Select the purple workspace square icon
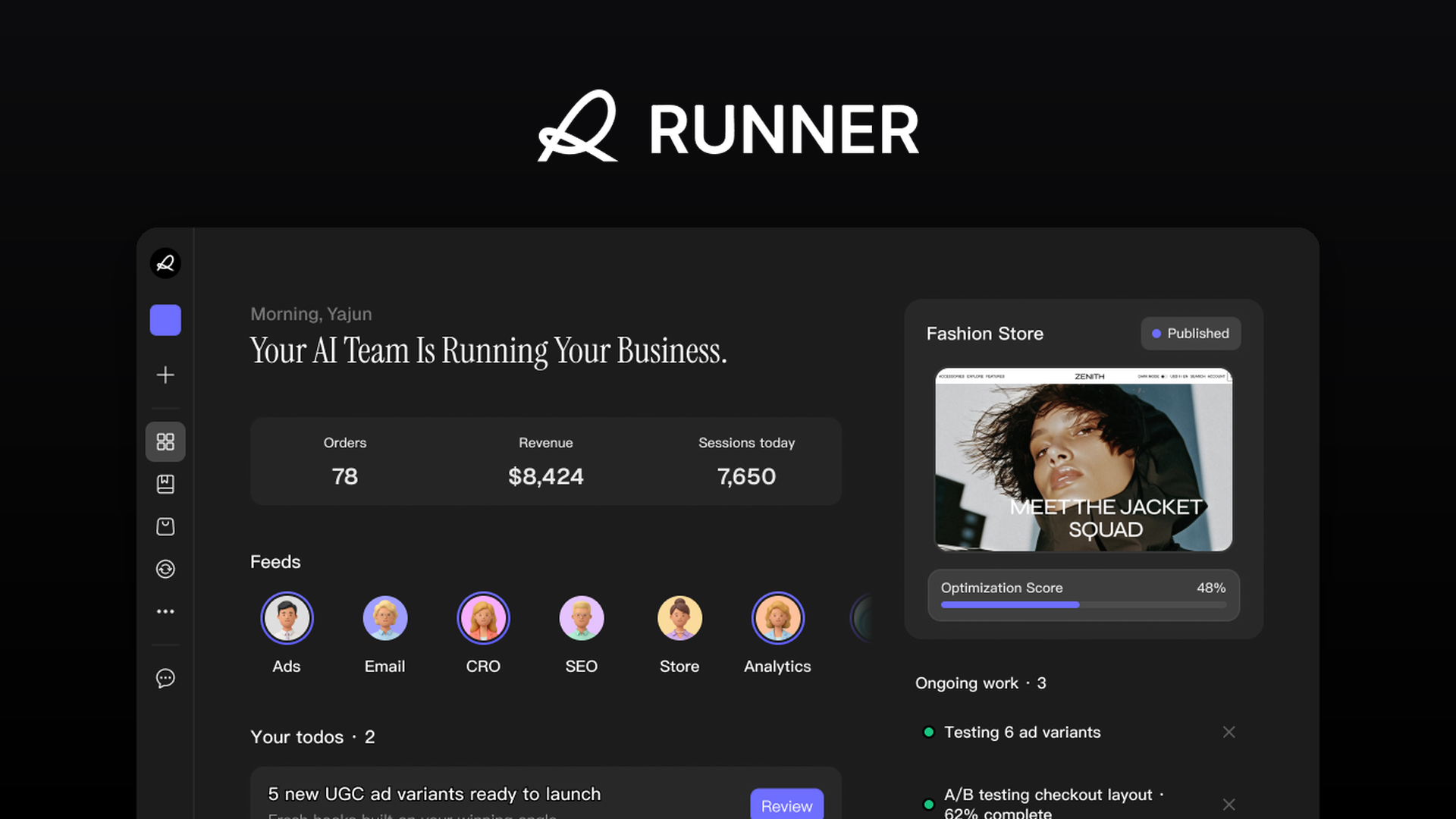This screenshot has height=819, width=1456. [165, 320]
